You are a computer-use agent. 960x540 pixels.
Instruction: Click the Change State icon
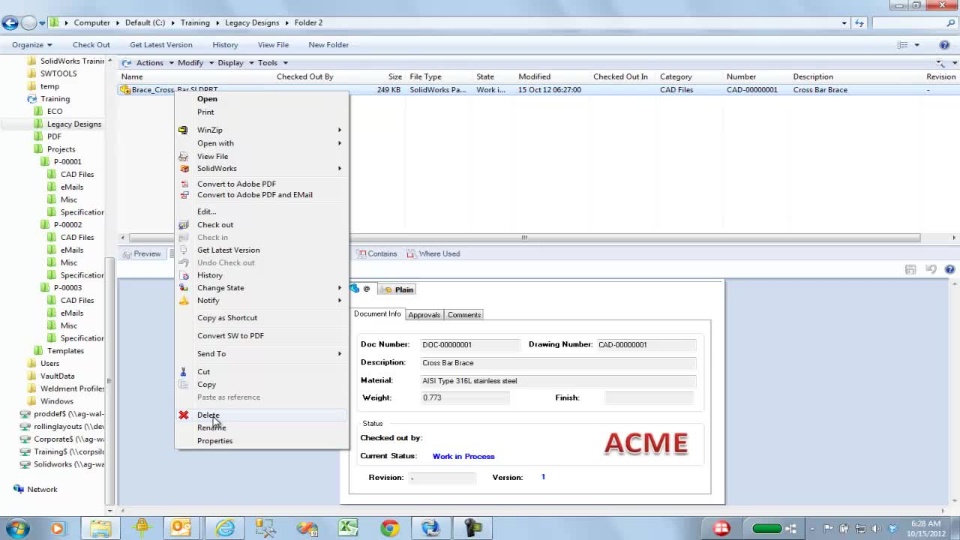pyautogui.click(x=183, y=288)
